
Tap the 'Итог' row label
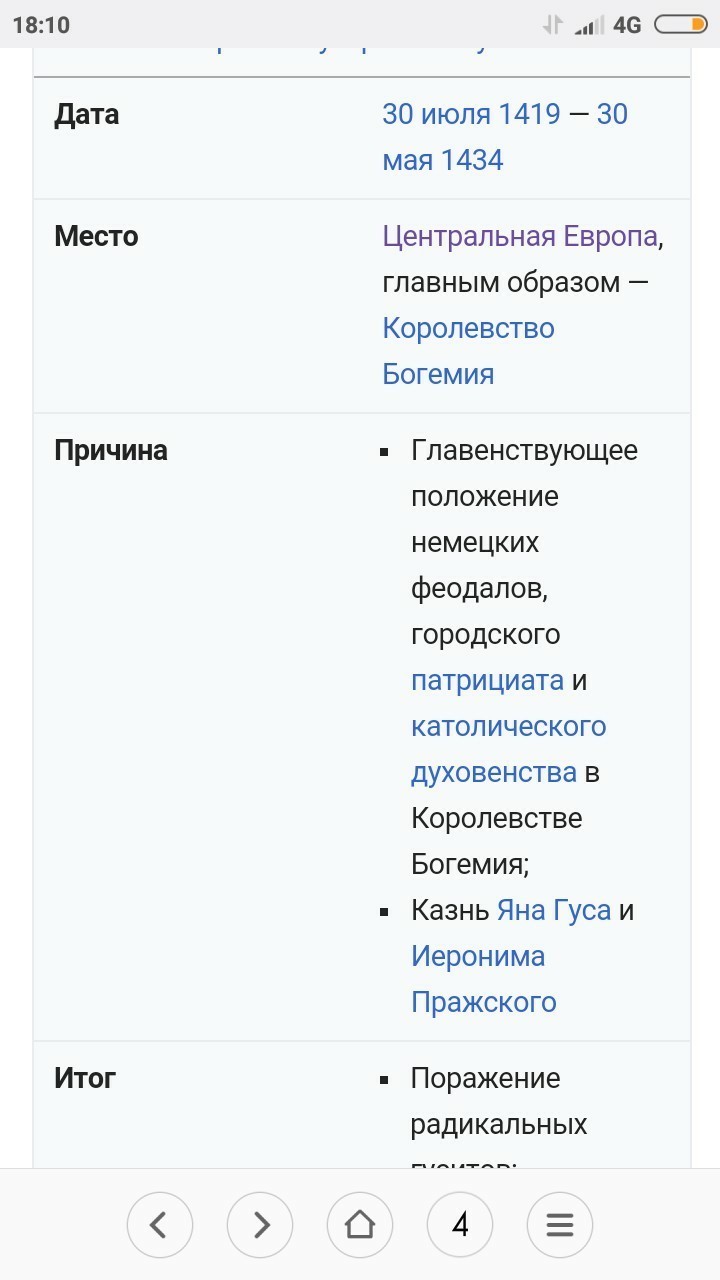pyautogui.click(x=85, y=1079)
